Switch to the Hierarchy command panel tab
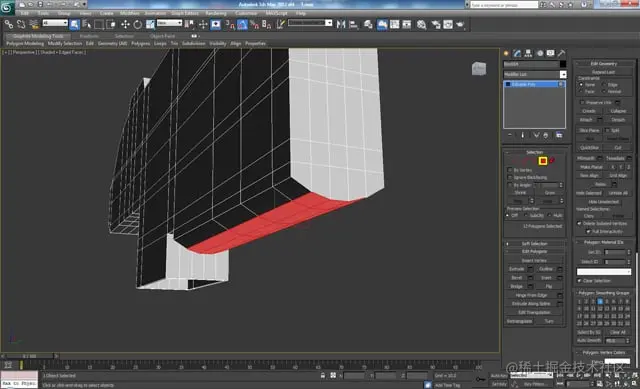Screen dimensions: 640x389 point(528,53)
